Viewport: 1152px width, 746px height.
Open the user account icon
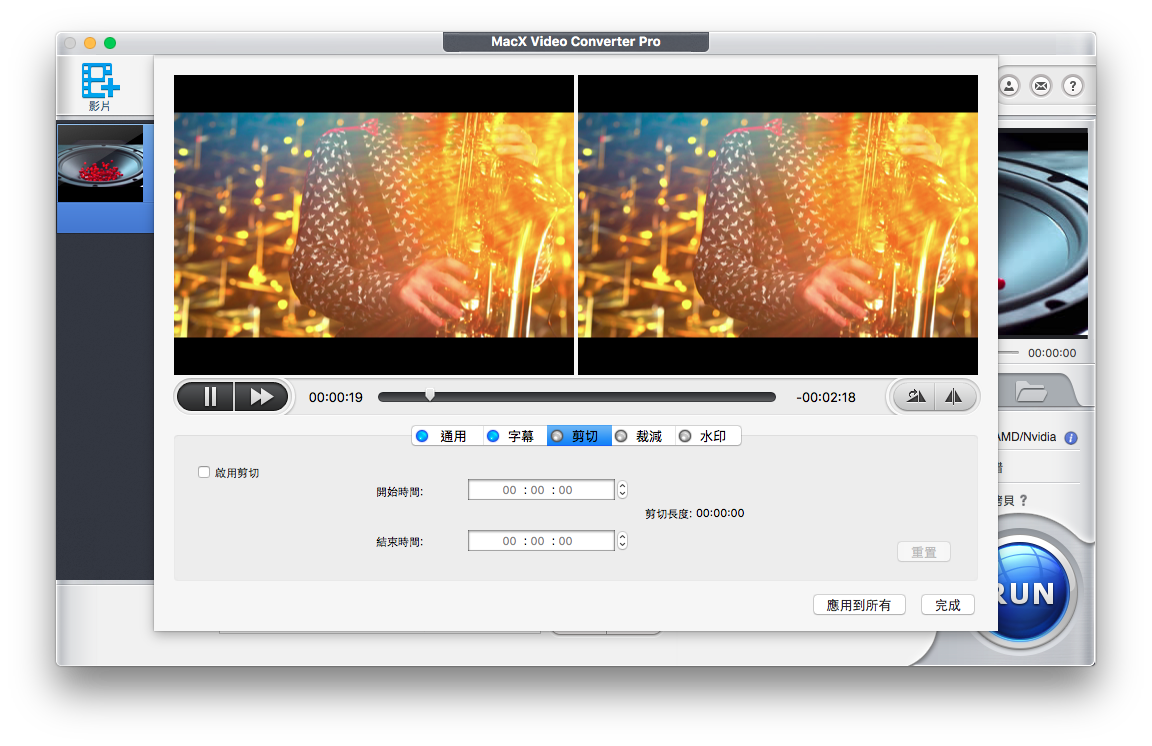pyautogui.click(x=1009, y=86)
